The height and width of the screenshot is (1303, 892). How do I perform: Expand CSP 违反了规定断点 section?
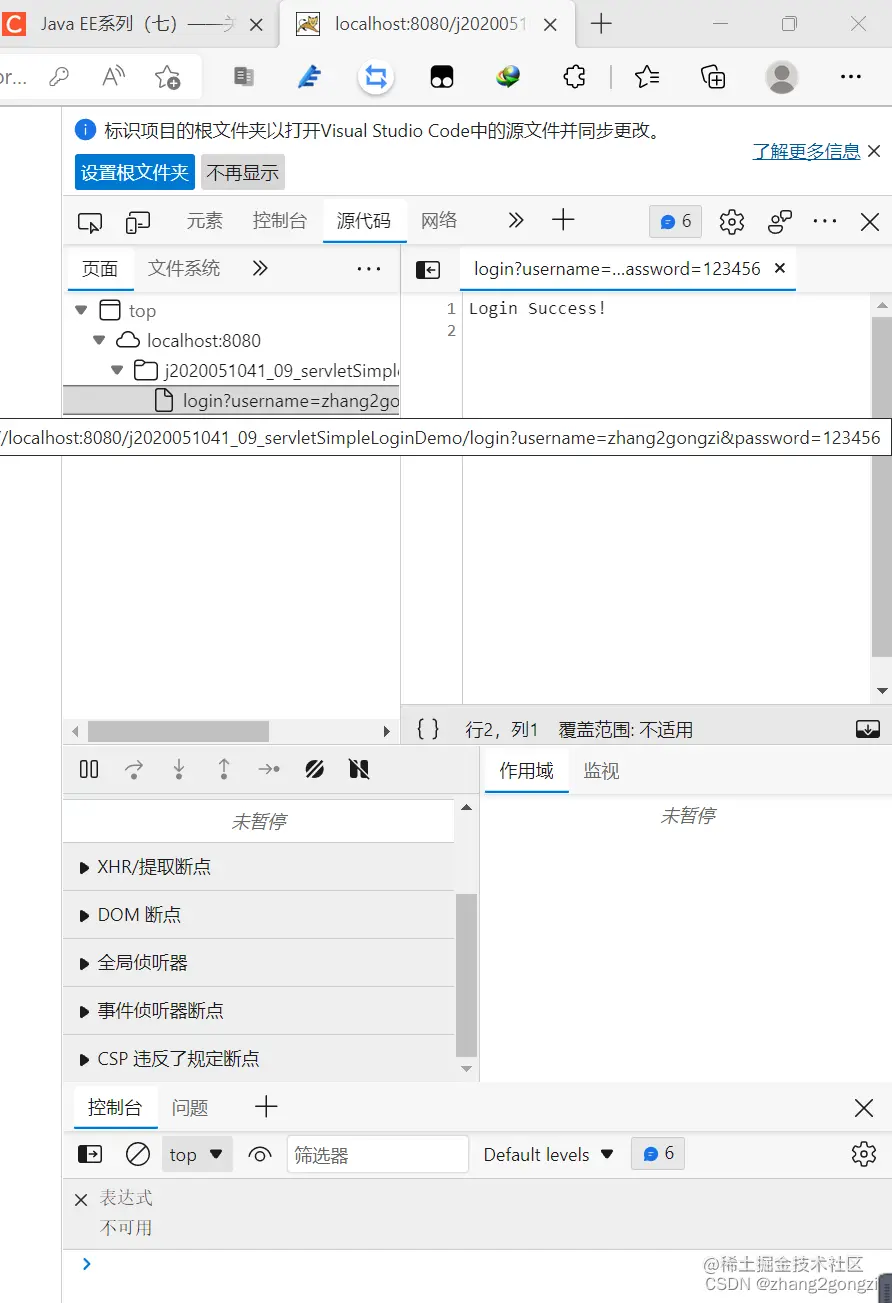coord(258,1058)
